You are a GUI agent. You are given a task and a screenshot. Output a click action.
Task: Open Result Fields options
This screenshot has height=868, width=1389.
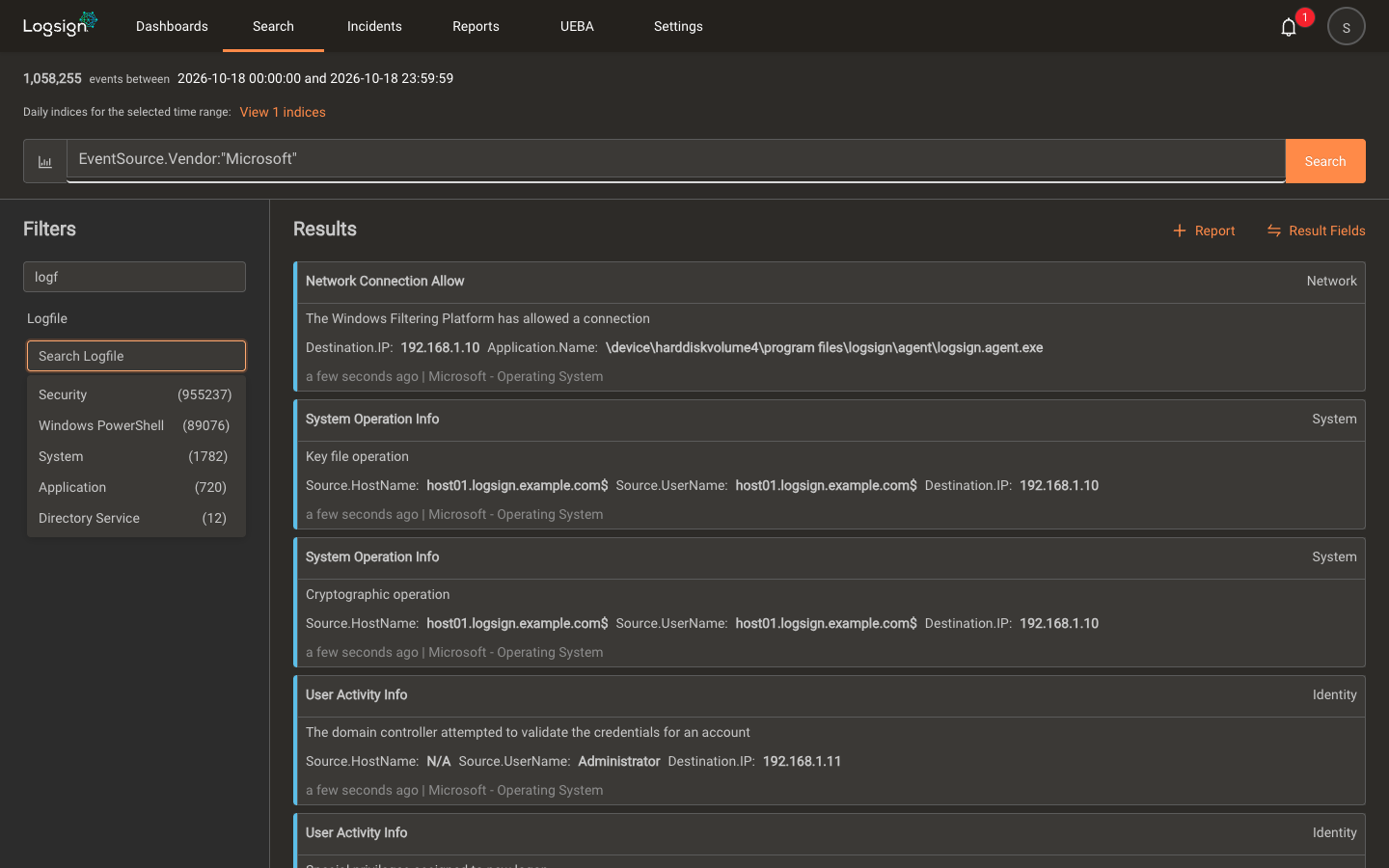click(1327, 231)
